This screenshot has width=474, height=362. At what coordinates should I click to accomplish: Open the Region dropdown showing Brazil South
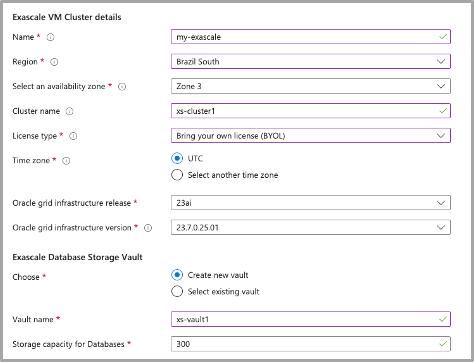click(x=311, y=62)
